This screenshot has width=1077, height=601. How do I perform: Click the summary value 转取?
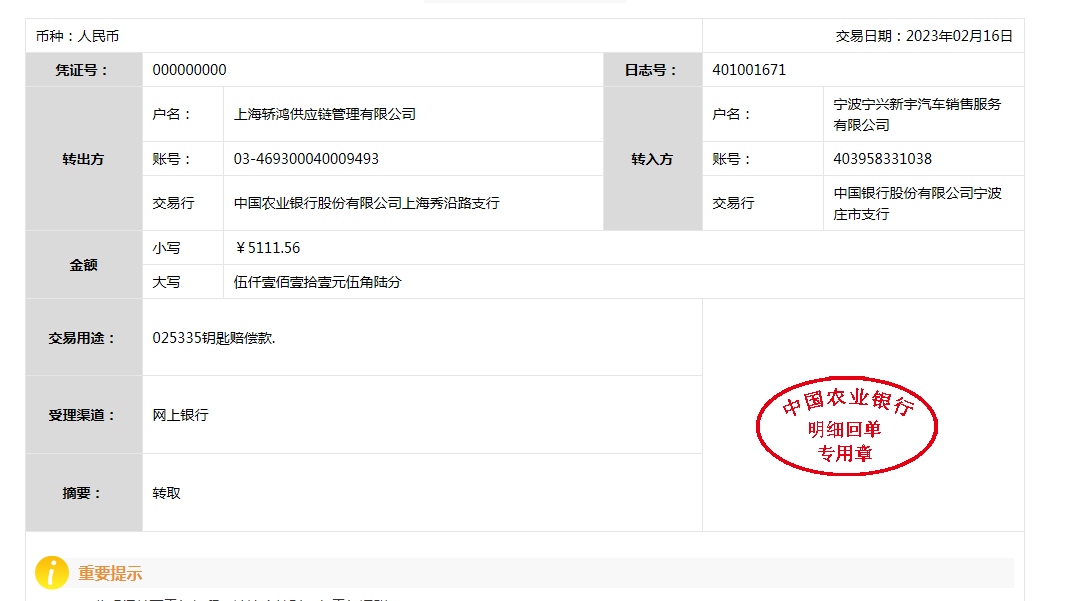tap(166, 493)
